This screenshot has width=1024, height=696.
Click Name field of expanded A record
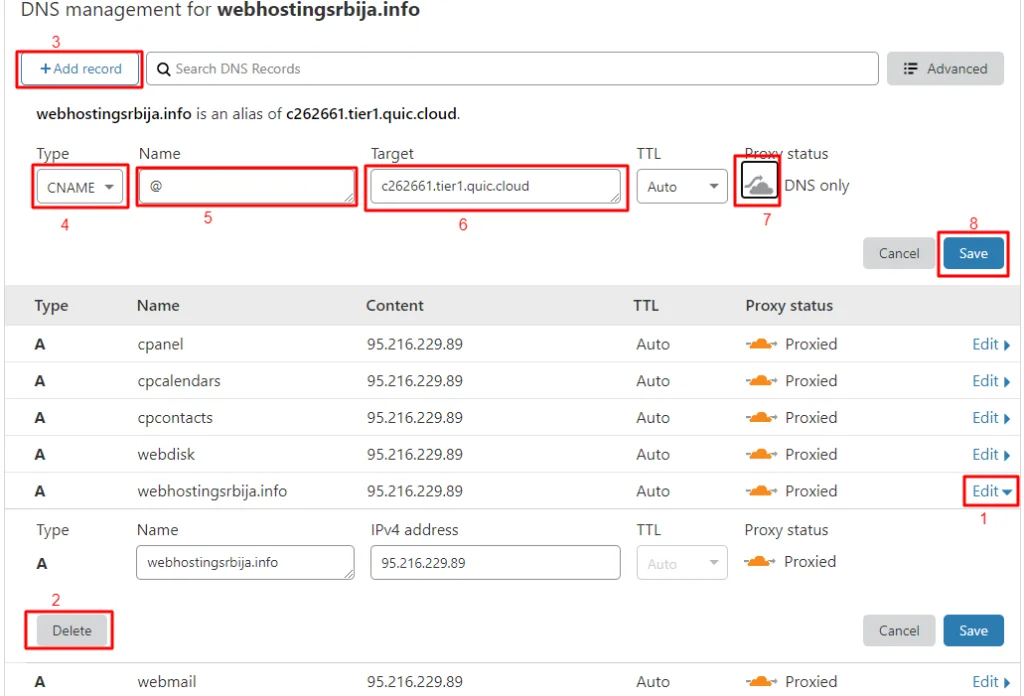246,563
